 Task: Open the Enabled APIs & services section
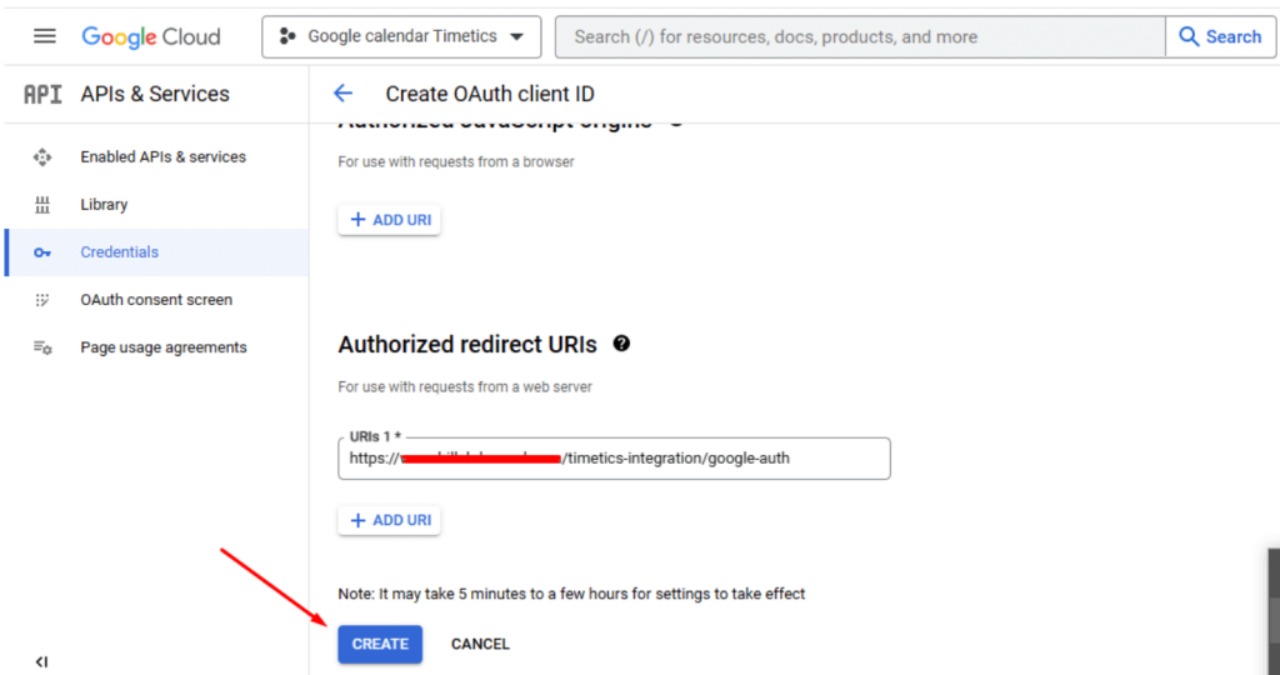tap(162, 157)
